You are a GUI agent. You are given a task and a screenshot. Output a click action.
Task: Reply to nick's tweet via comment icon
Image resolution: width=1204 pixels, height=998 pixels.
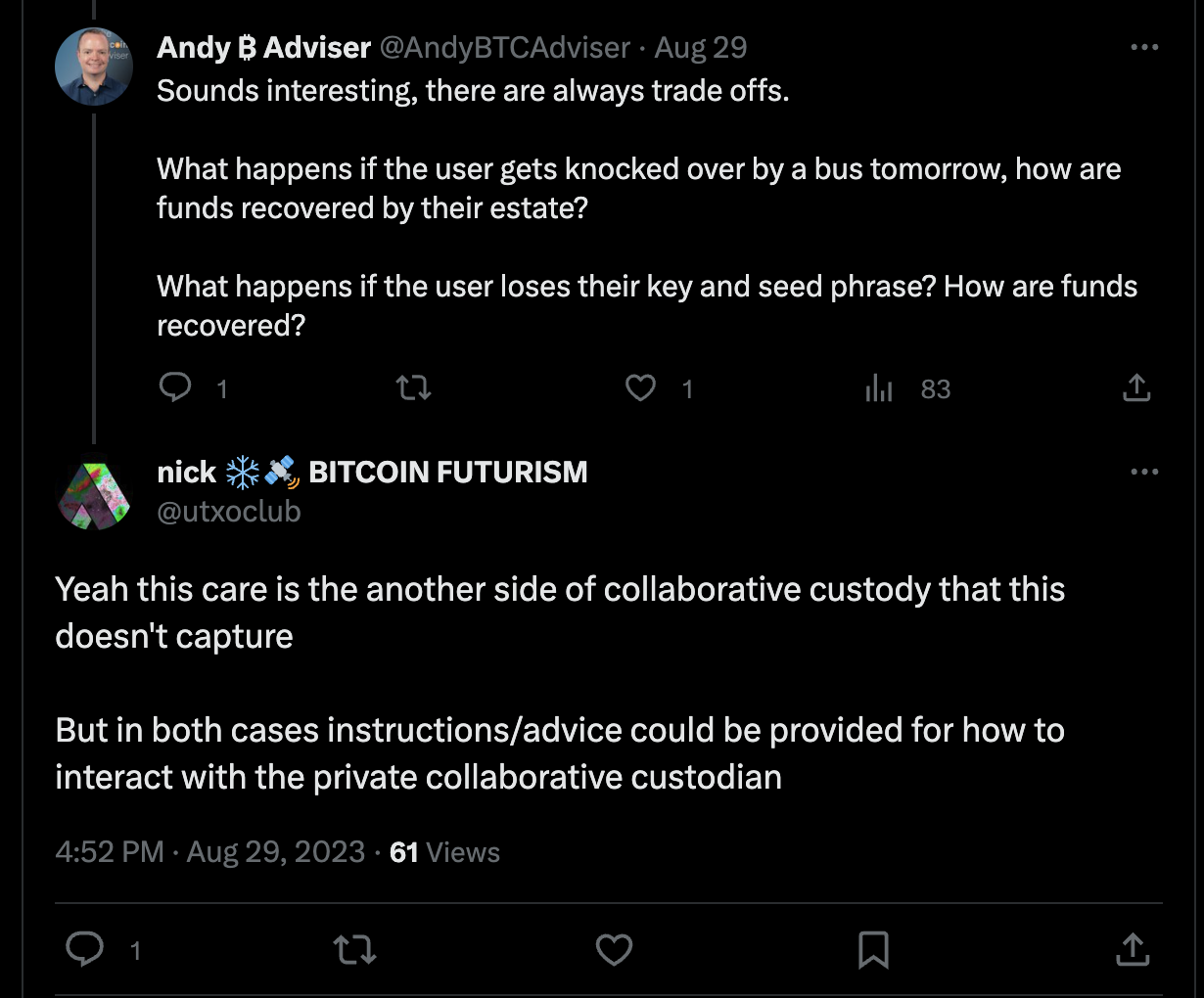85,949
